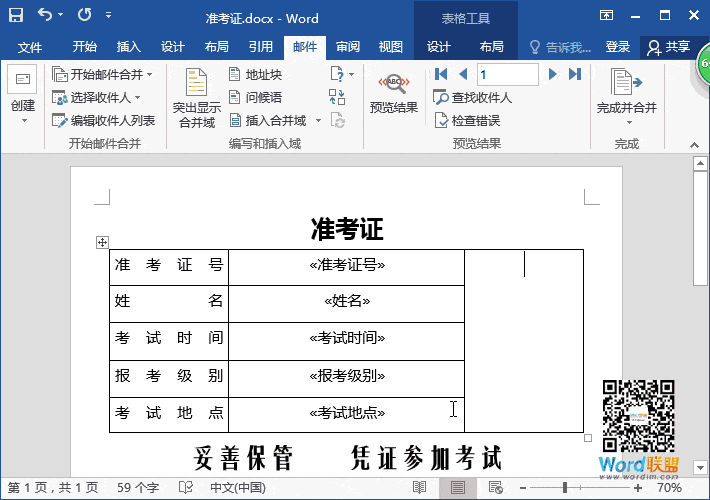
Task: Switch to print layout view in status bar
Action: 458,487
